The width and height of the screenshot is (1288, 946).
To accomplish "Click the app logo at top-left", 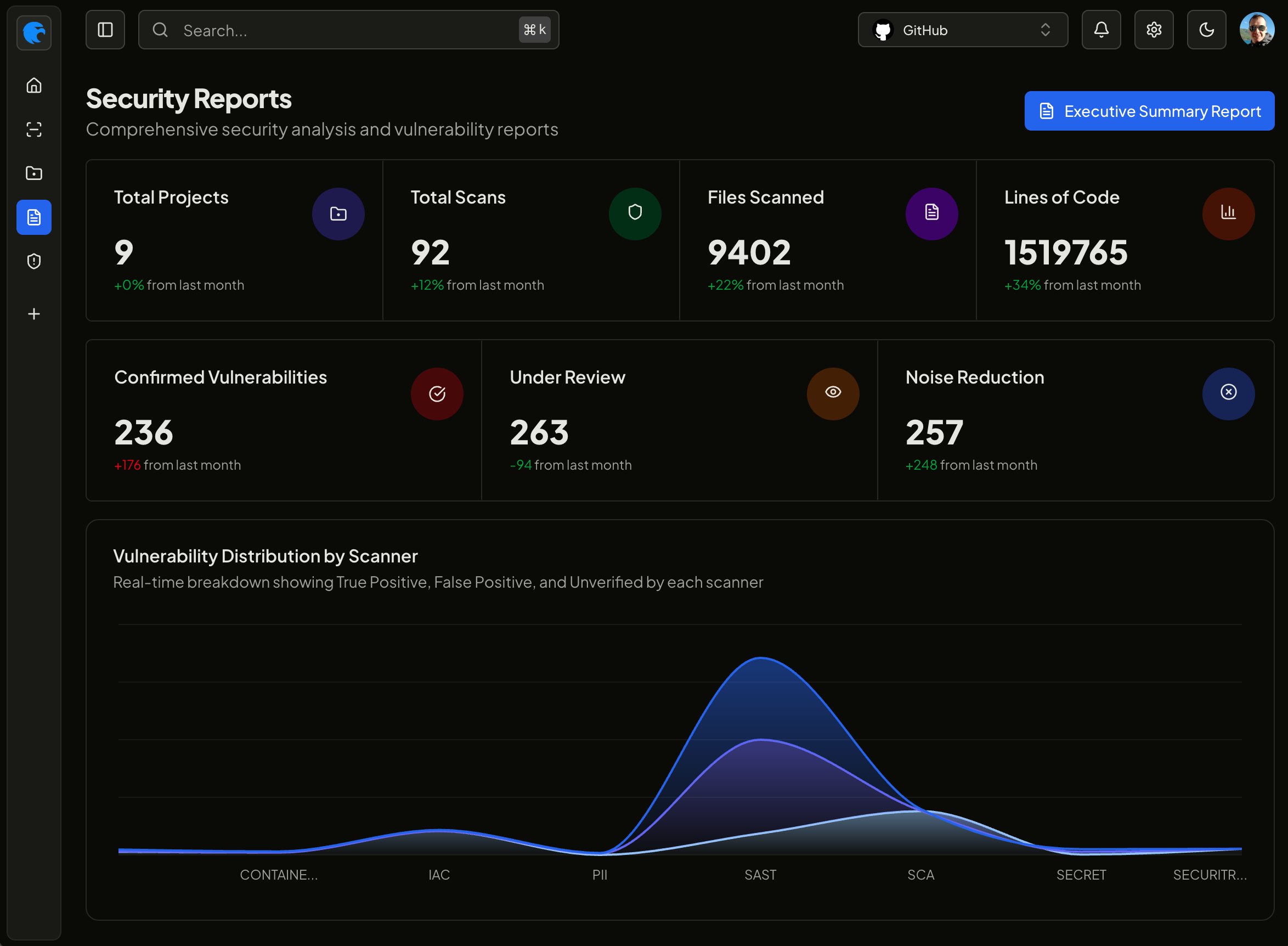I will [34, 32].
